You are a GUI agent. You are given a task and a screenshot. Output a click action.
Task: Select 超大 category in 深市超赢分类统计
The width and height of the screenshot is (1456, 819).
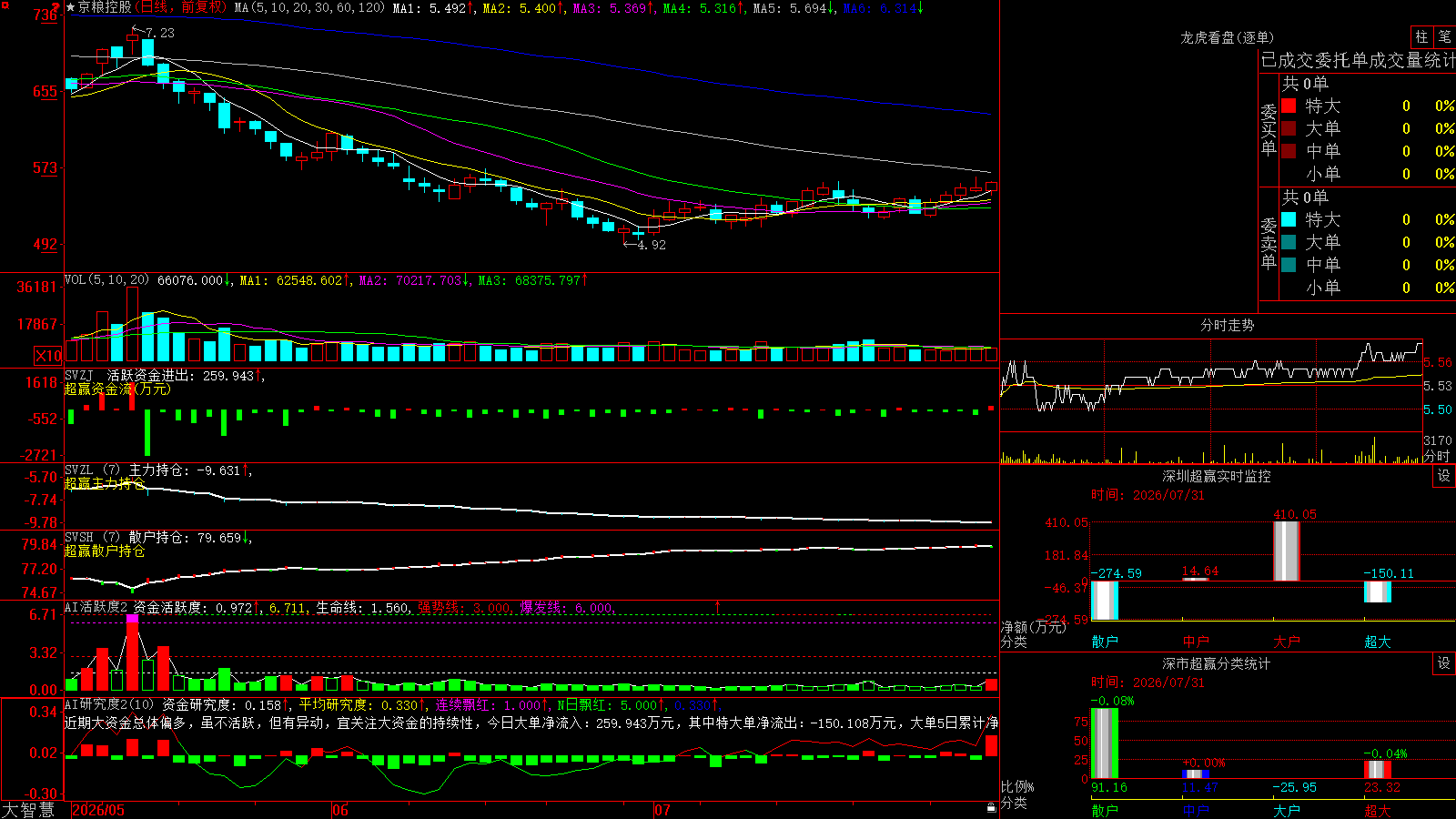[1378, 810]
